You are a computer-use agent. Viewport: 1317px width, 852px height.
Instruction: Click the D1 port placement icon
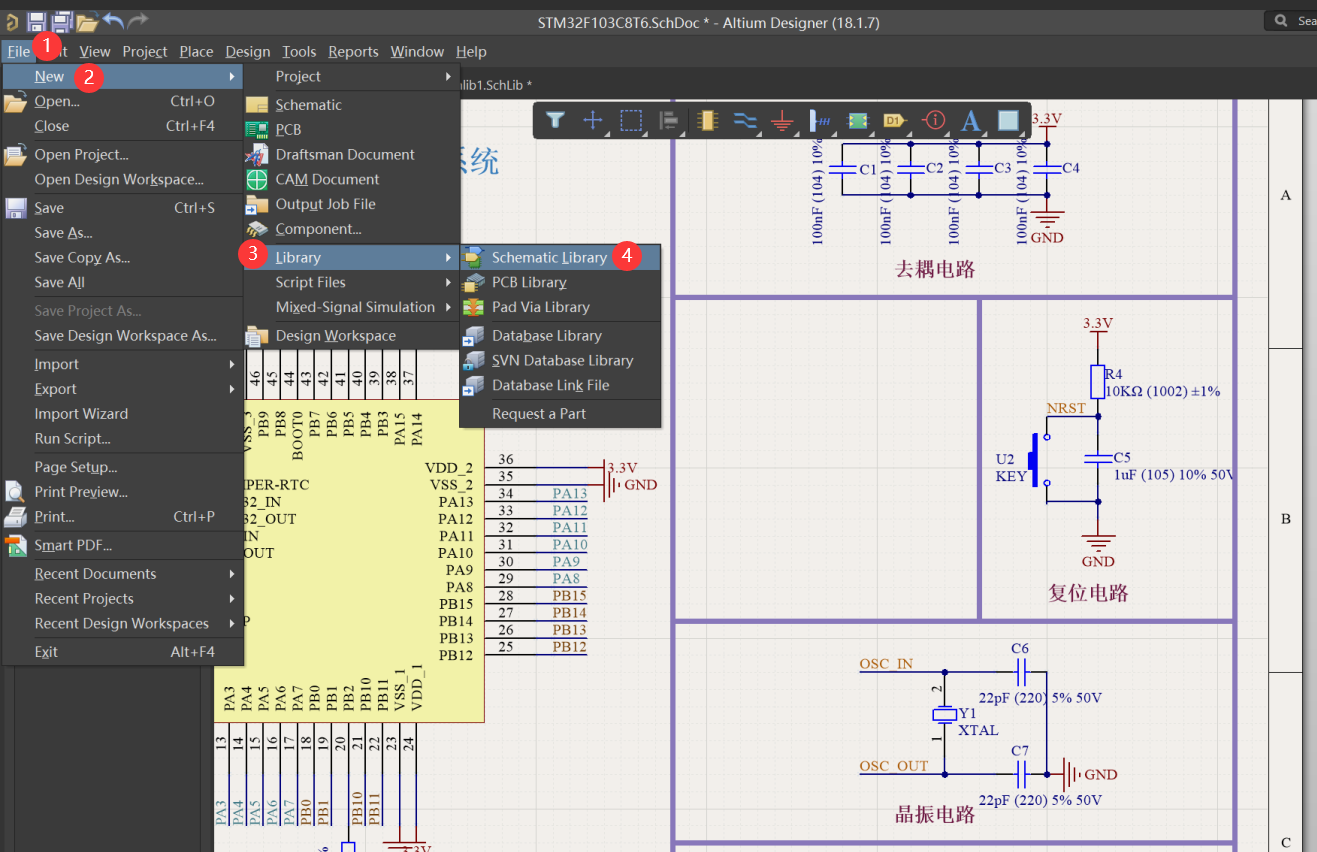tap(894, 121)
